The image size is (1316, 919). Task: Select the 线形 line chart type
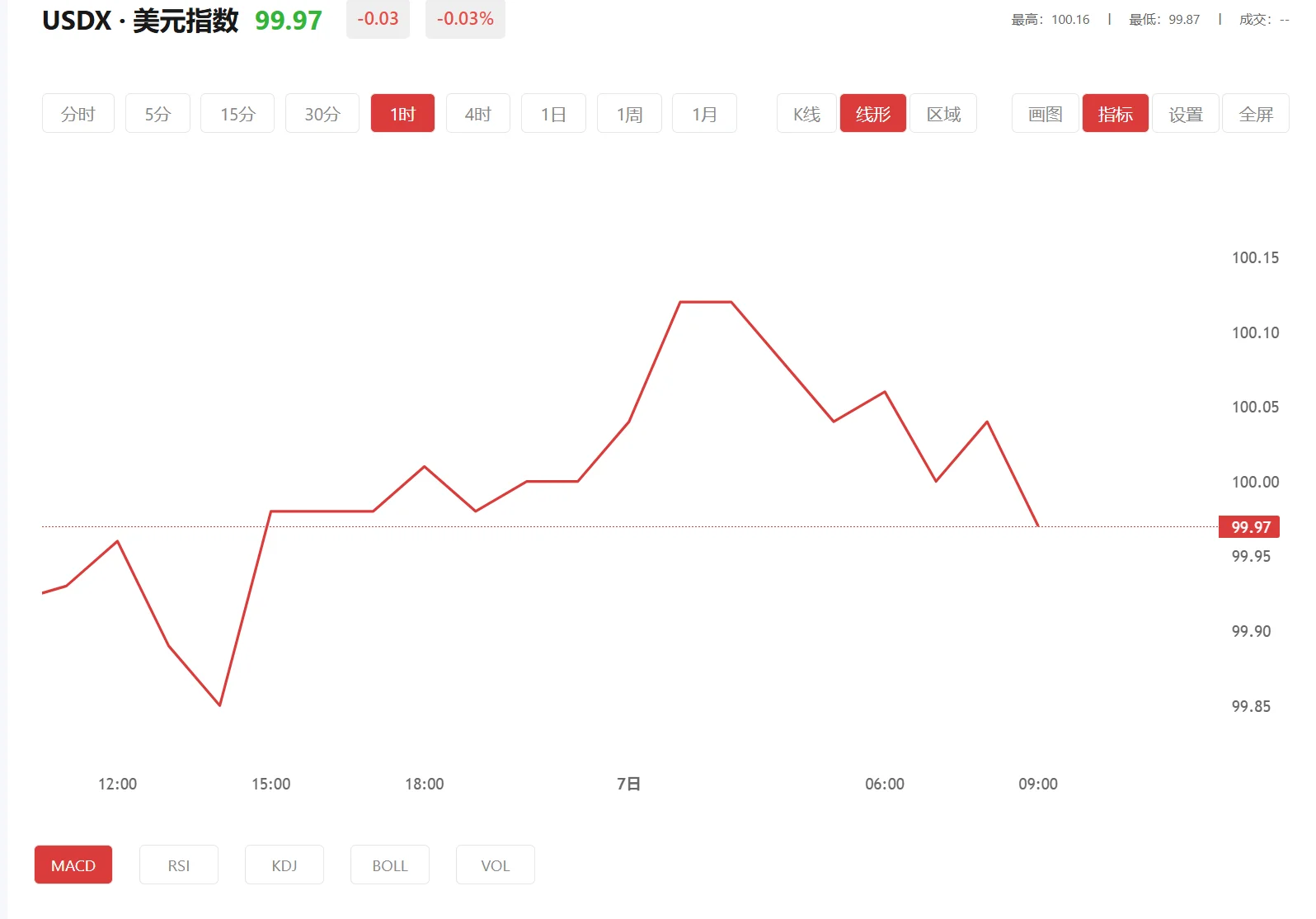pyautogui.click(x=873, y=114)
